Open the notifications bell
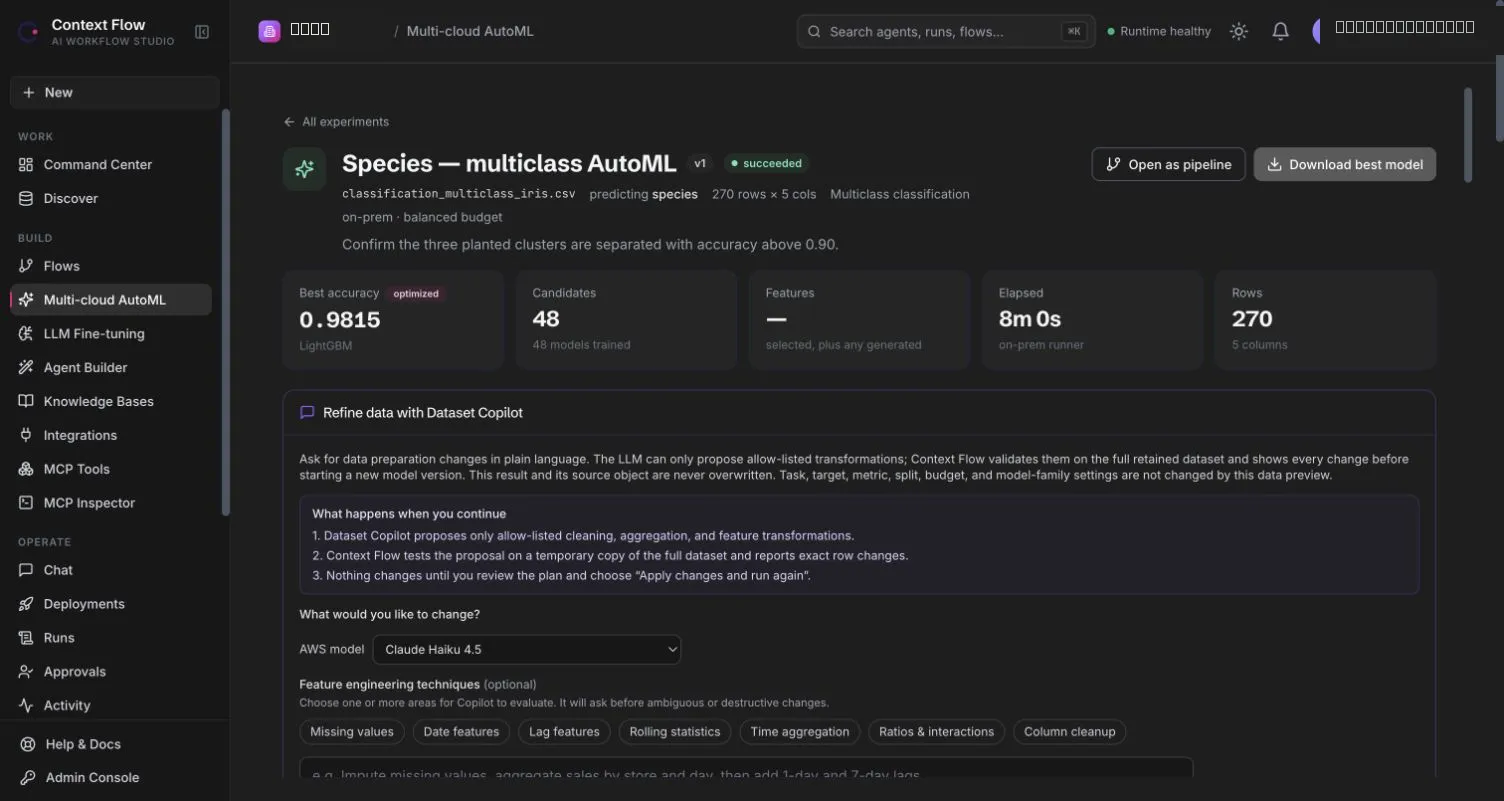The image size is (1504, 801). [x=1280, y=32]
